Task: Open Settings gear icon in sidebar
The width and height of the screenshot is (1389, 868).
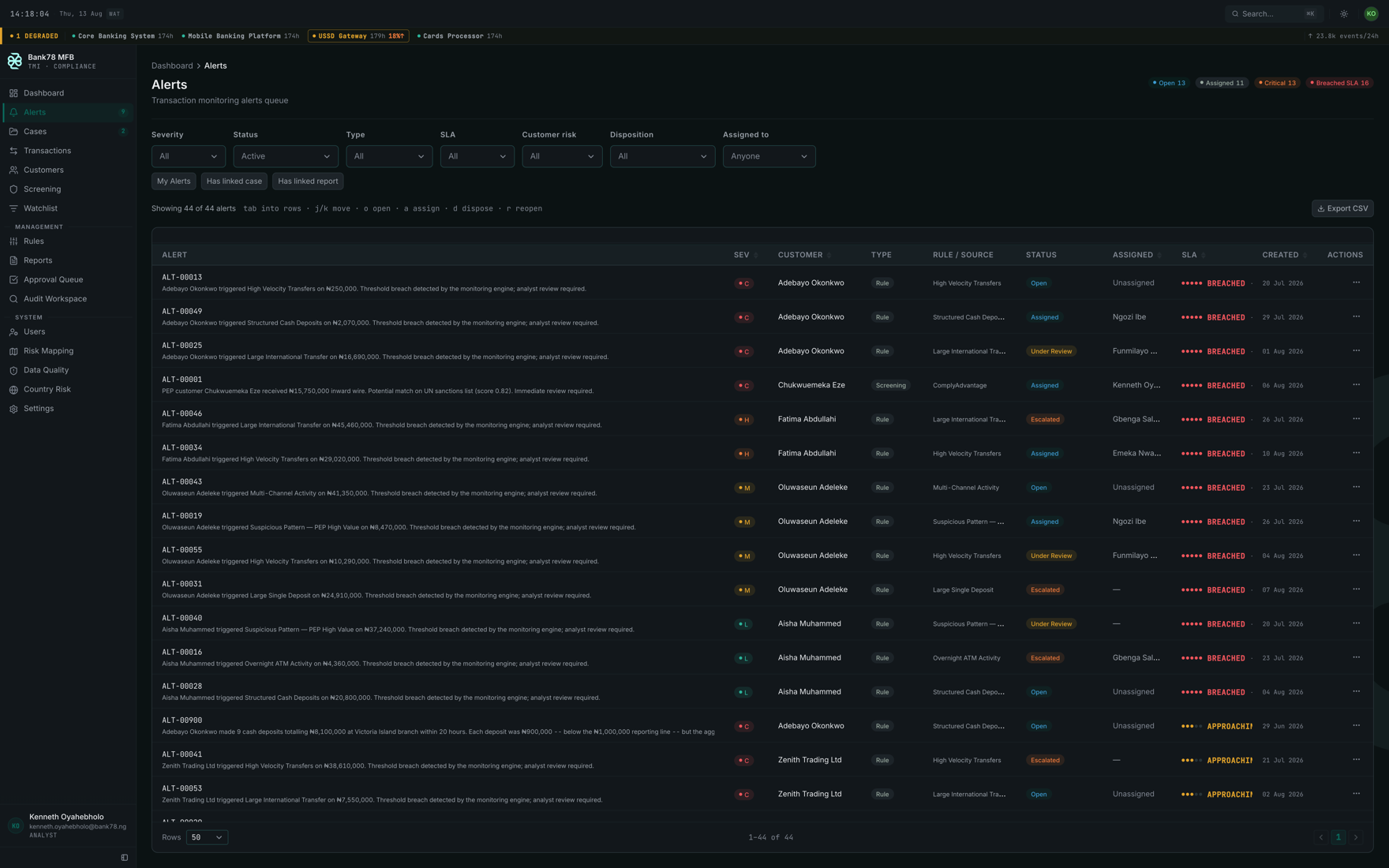Action: (13, 409)
